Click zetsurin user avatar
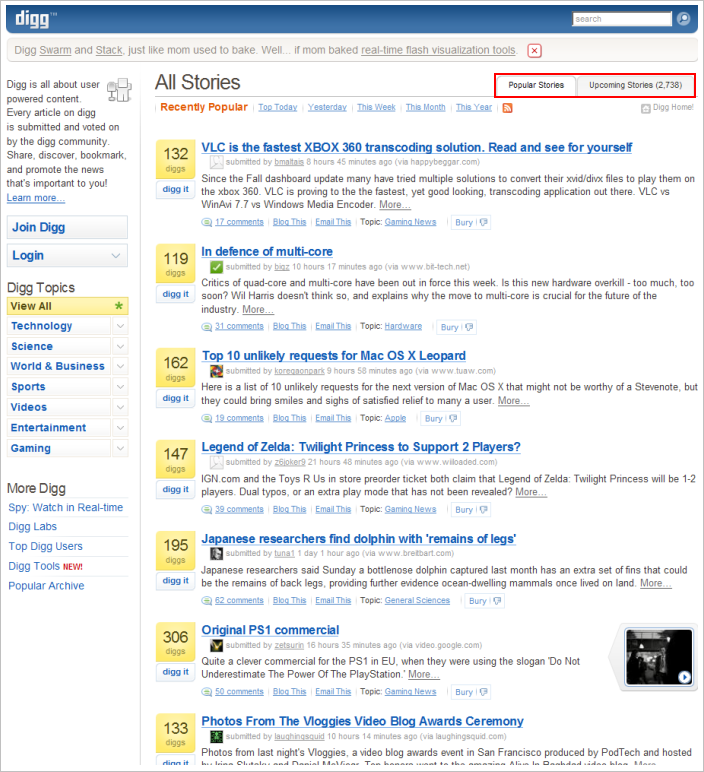 217,645
